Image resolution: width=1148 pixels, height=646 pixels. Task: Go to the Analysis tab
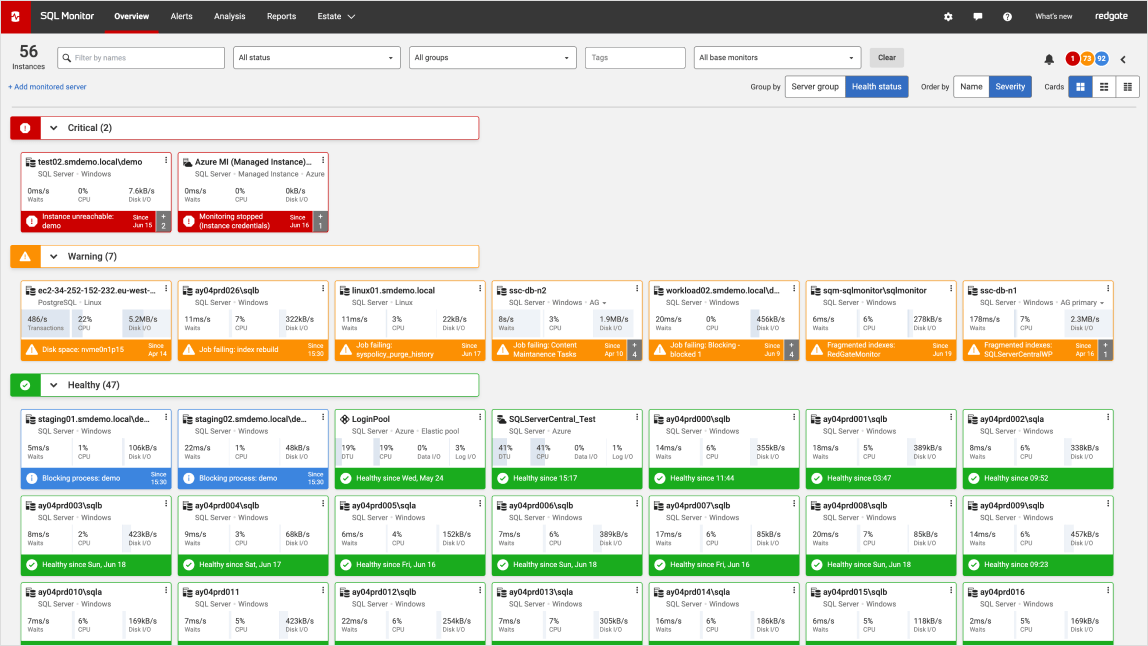[x=230, y=16]
